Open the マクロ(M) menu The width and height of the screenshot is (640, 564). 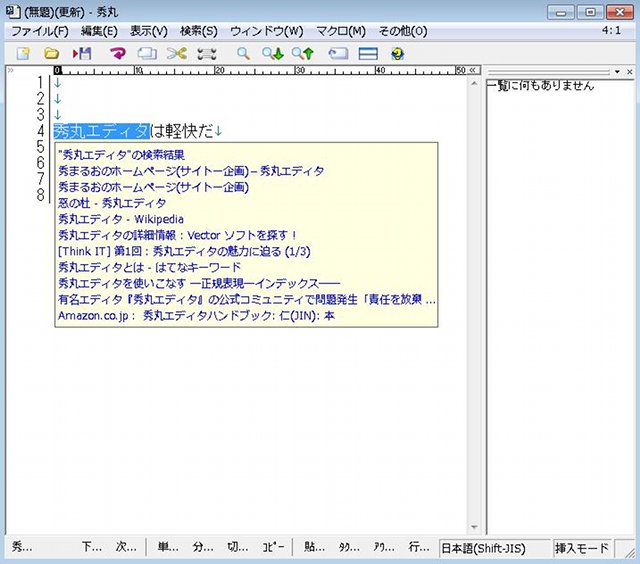341,31
